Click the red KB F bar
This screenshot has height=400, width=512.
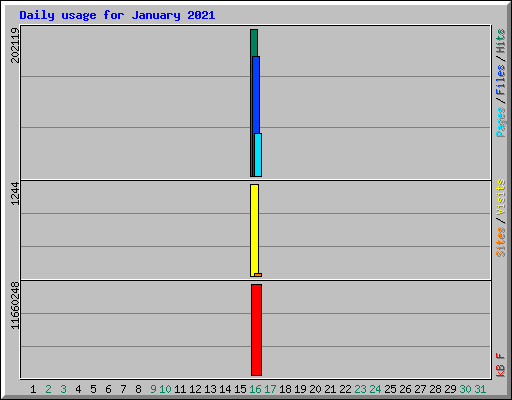[256, 330]
